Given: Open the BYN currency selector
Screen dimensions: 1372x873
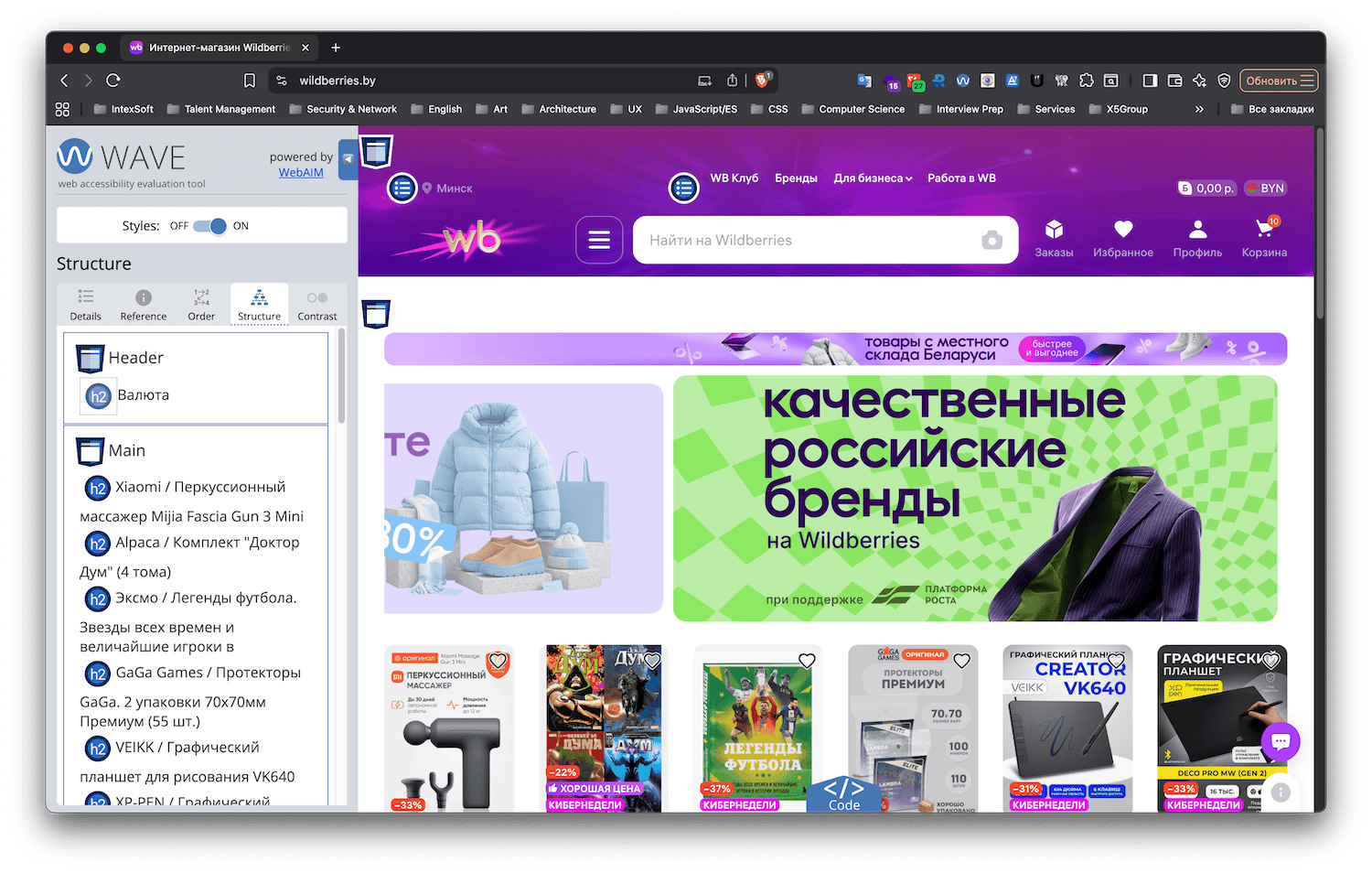Looking at the screenshot, I should [1265, 188].
